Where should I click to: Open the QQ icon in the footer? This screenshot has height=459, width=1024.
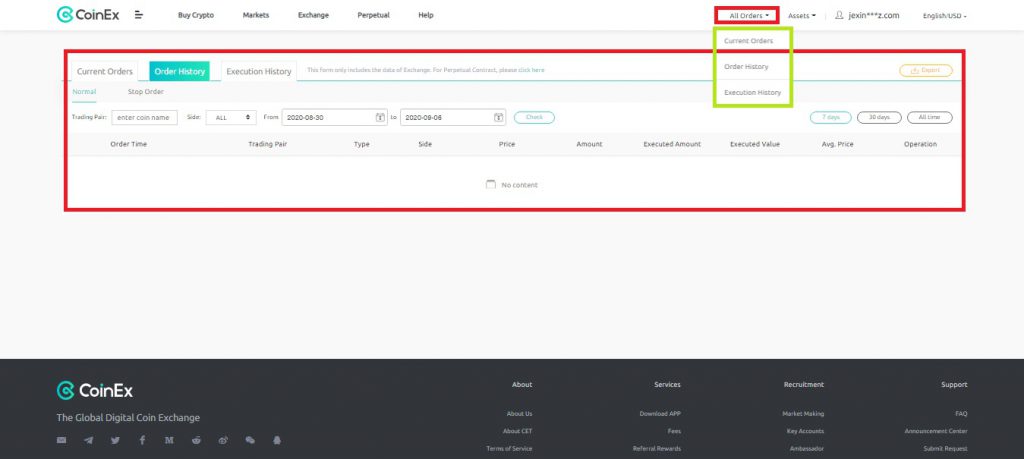(x=277, y=440)
